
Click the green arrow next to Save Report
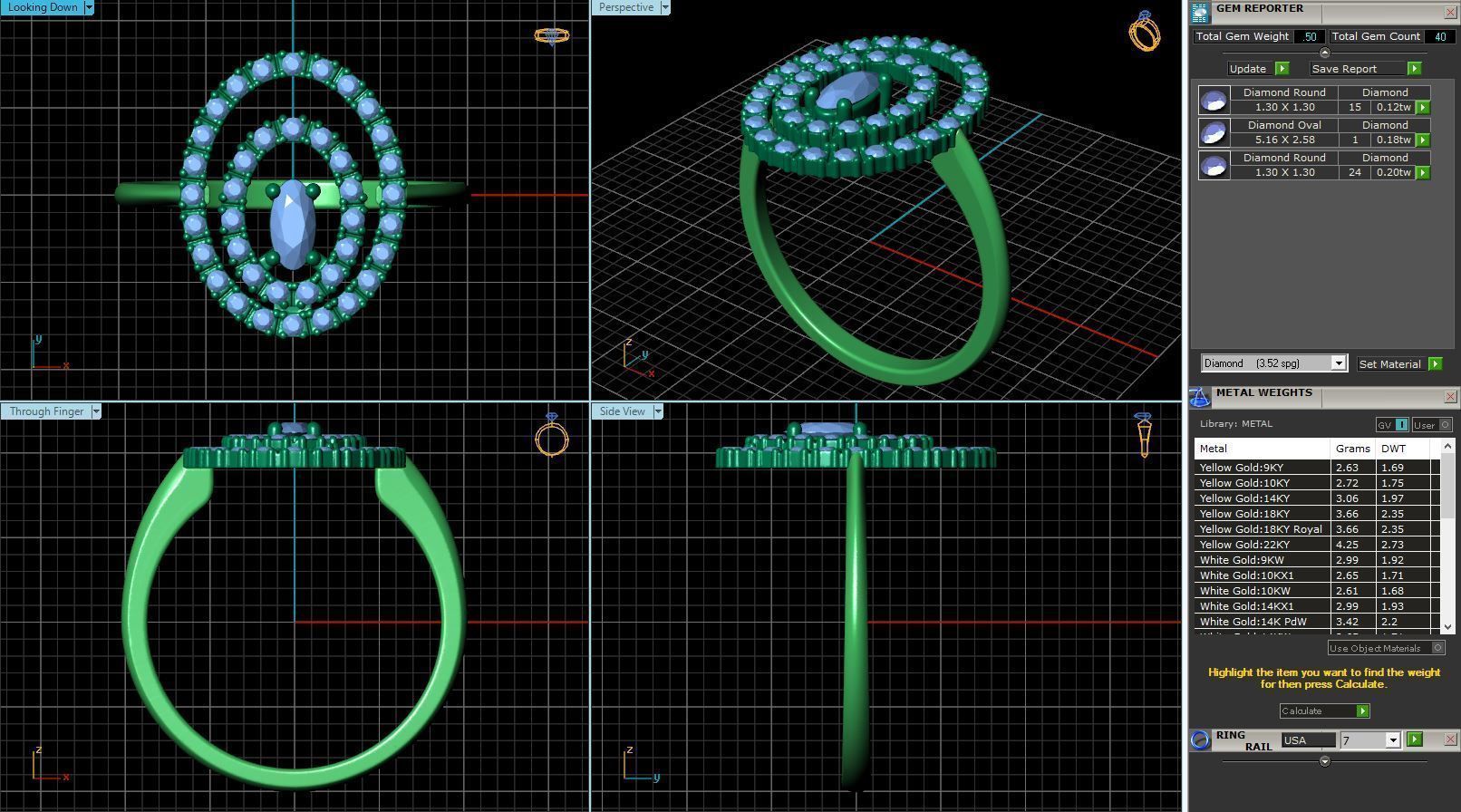point(1414,69)
